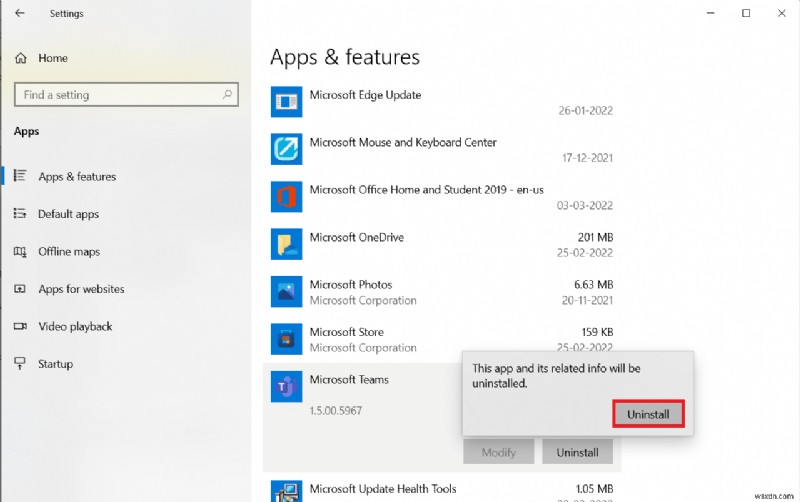800x502 pixels.
Task: Click the Microsoft Teams icon
Action: click(x=286, y=386)
